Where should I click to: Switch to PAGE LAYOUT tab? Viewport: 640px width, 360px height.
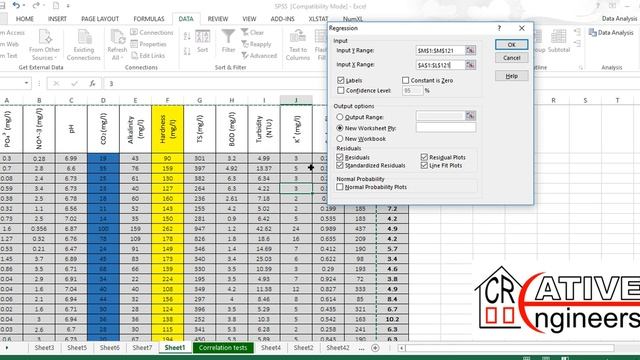tap(100, 19)
